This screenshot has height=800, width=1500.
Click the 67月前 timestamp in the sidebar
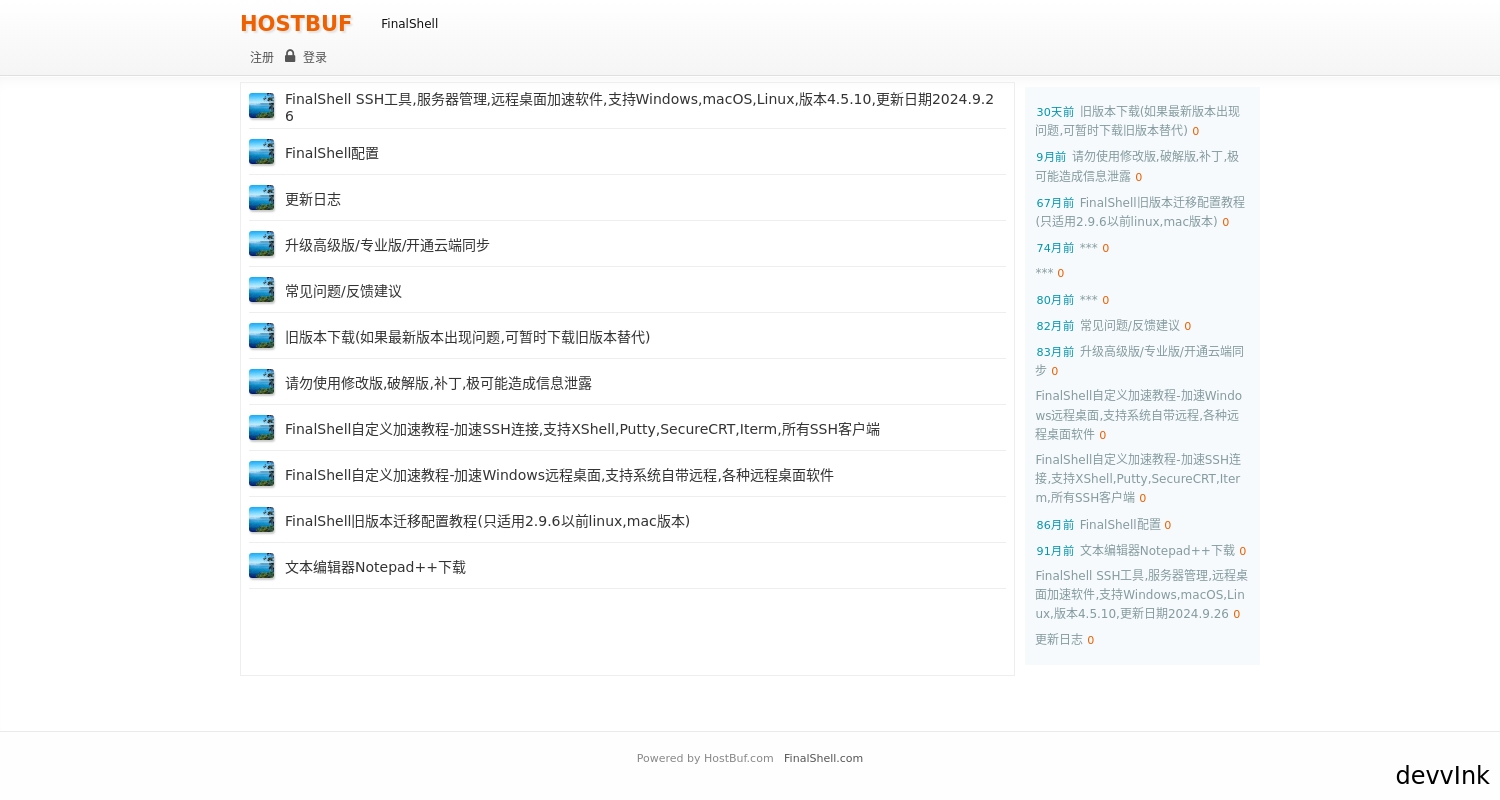coord(1055,203)
